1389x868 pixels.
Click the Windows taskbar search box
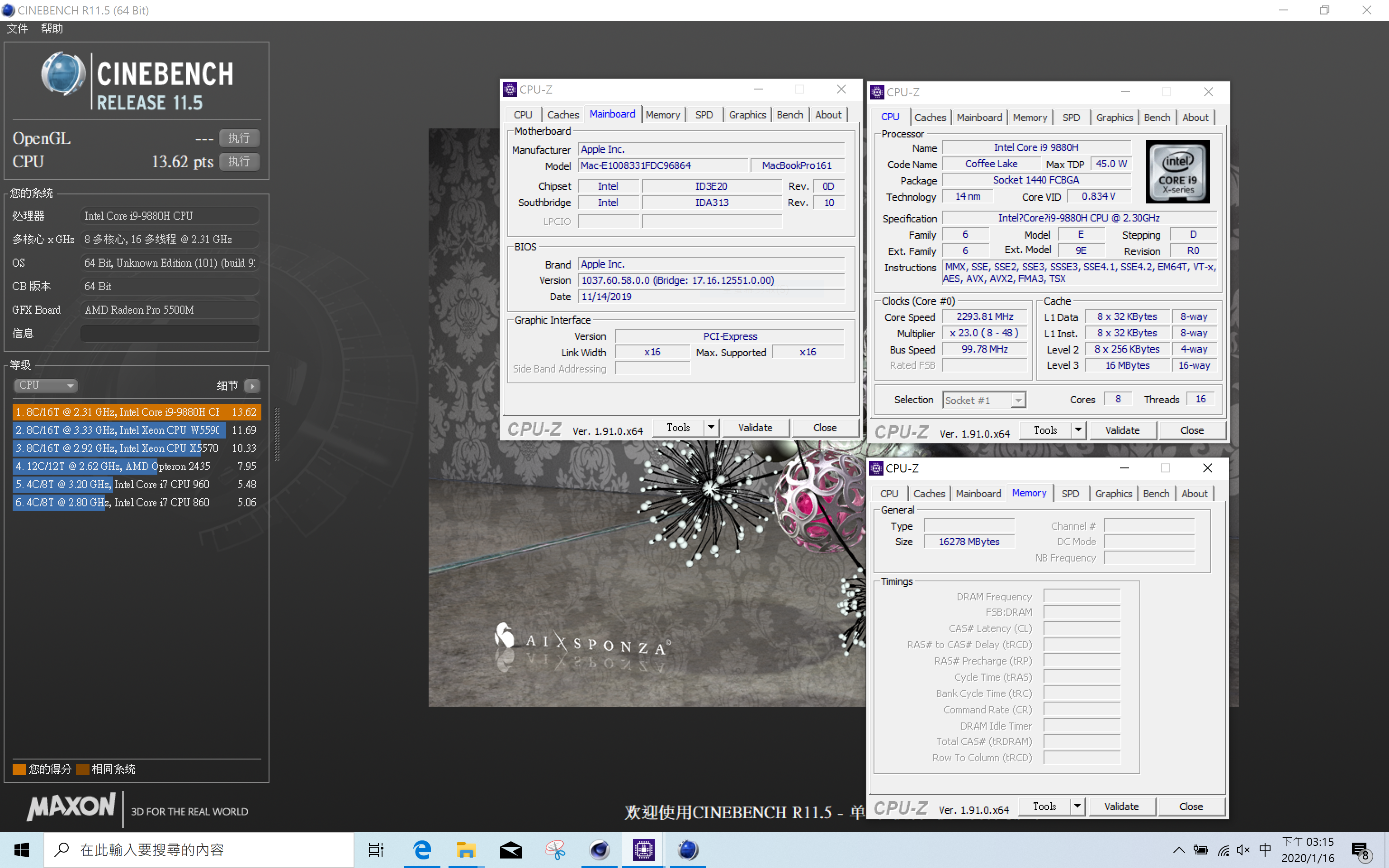pyautogui.click(x=199, y=849)
